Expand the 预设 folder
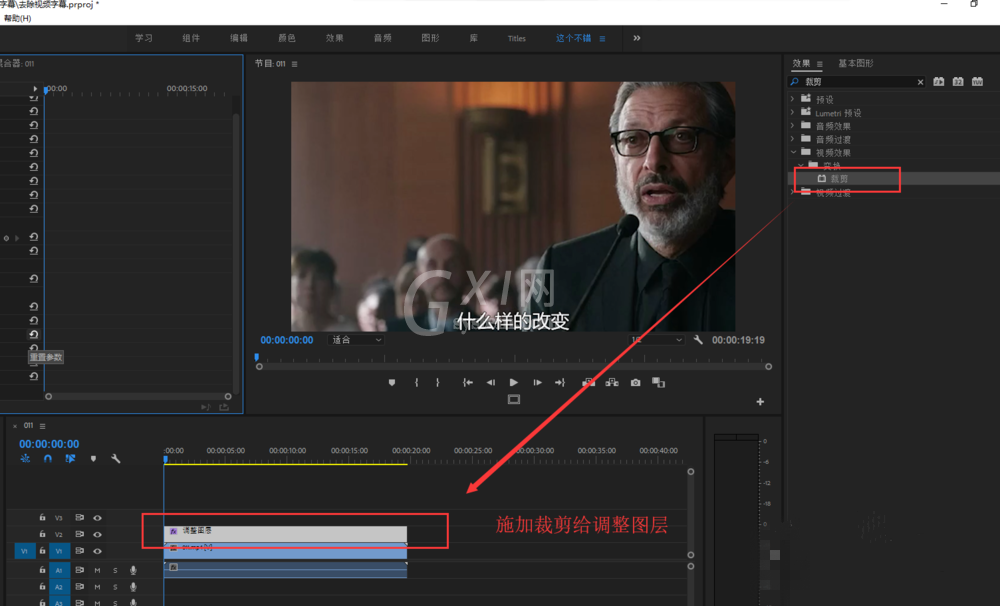This screenshot has width=1000, height=606. point(793,99)
